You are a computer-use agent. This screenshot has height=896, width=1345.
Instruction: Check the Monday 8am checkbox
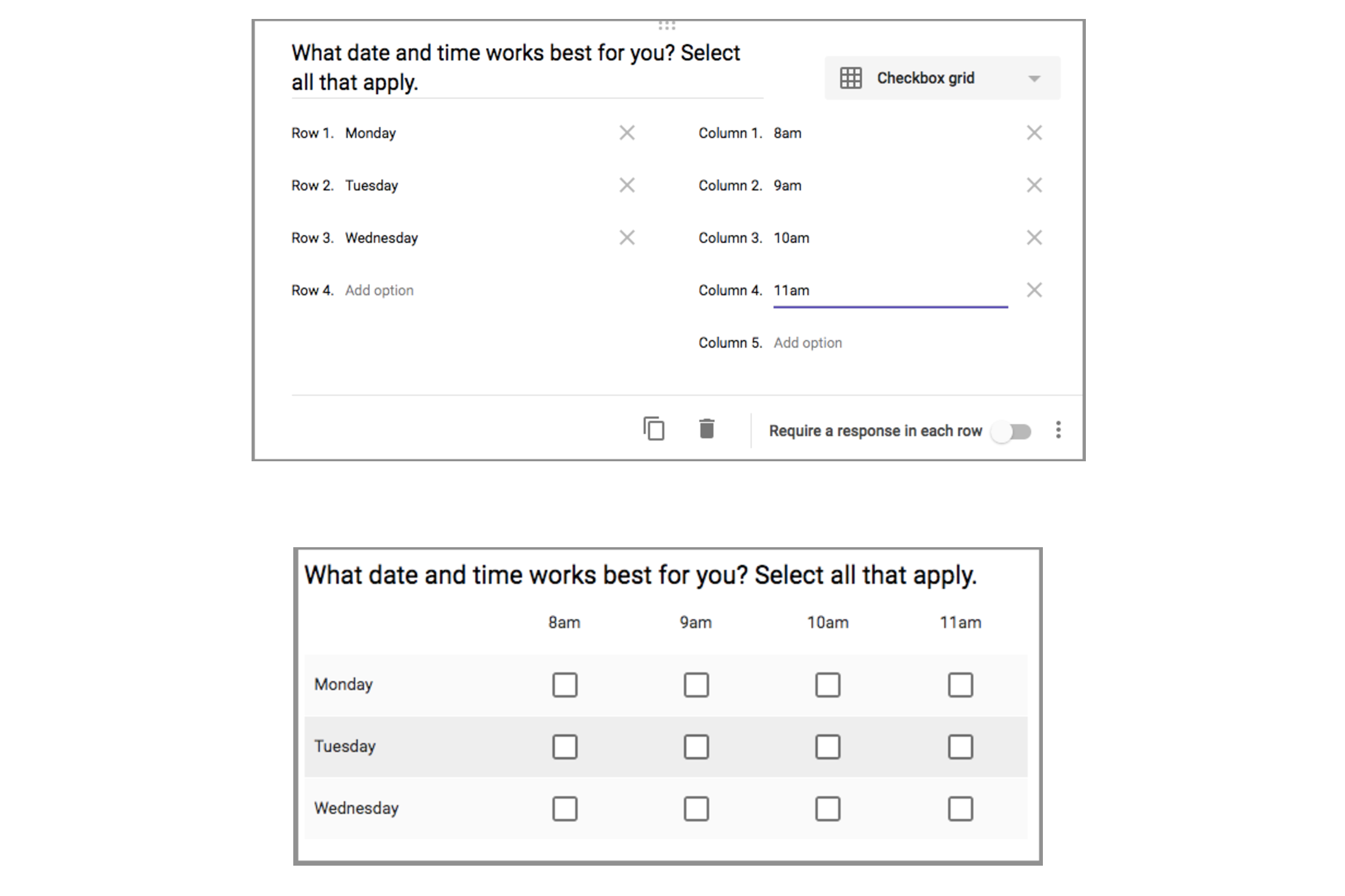tap(566, 684)
